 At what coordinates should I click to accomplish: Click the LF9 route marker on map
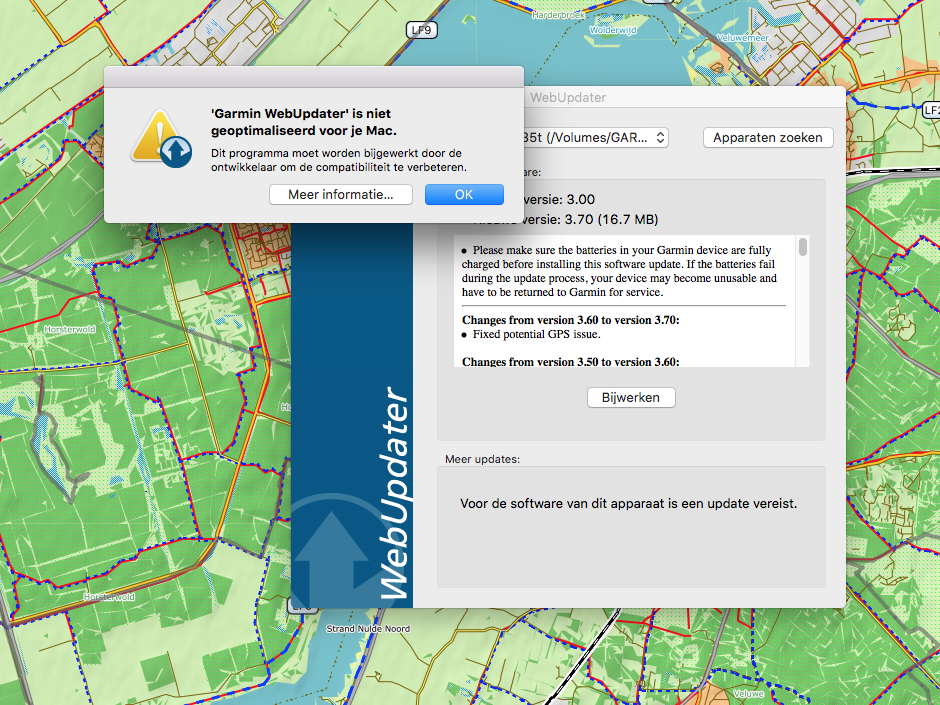coord(422,31)
